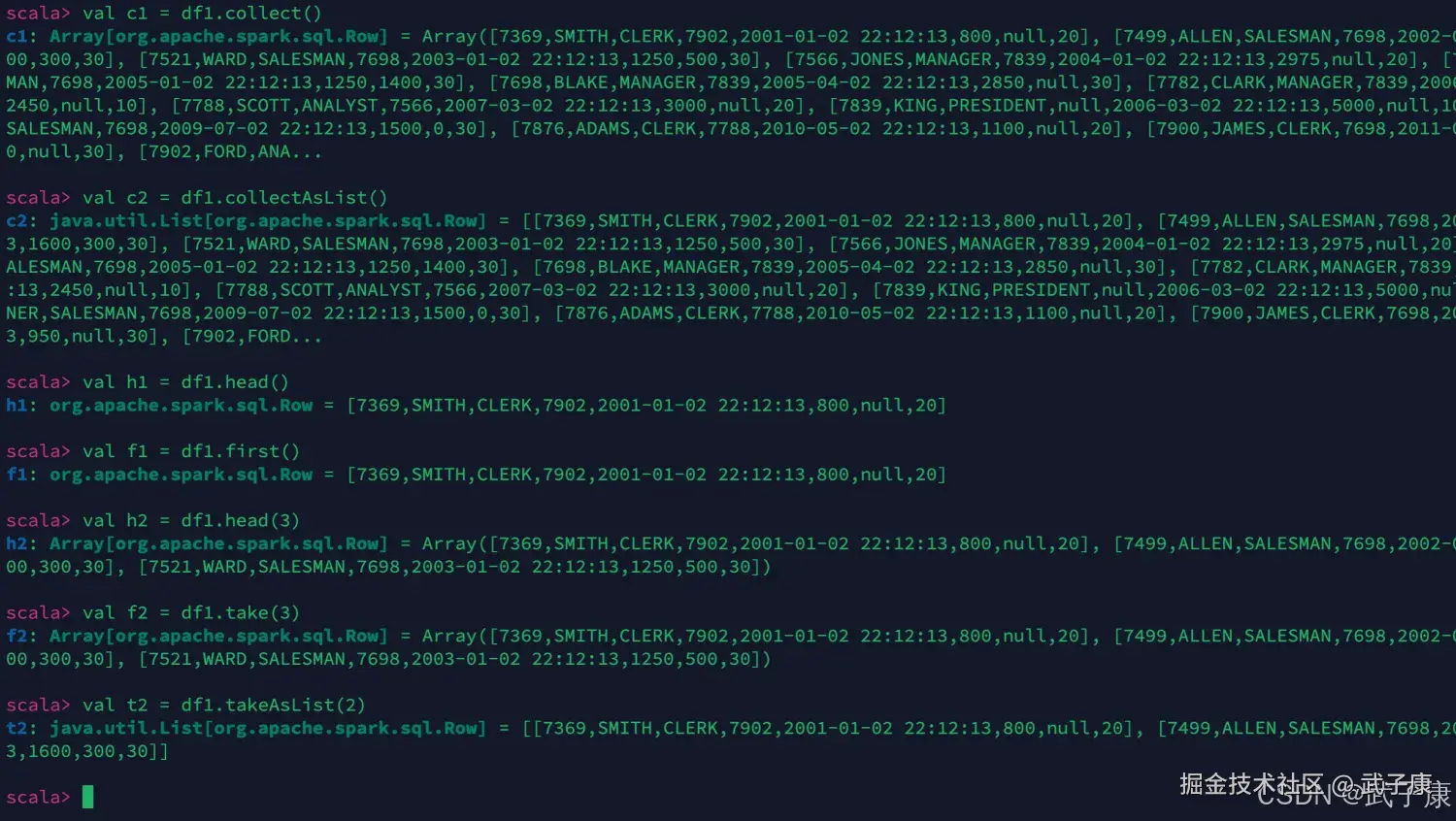Viewport: 1456px width, 821px height.
Task: Click the 'java.util.List' type in the t2 output
Action: pos(126,729)
